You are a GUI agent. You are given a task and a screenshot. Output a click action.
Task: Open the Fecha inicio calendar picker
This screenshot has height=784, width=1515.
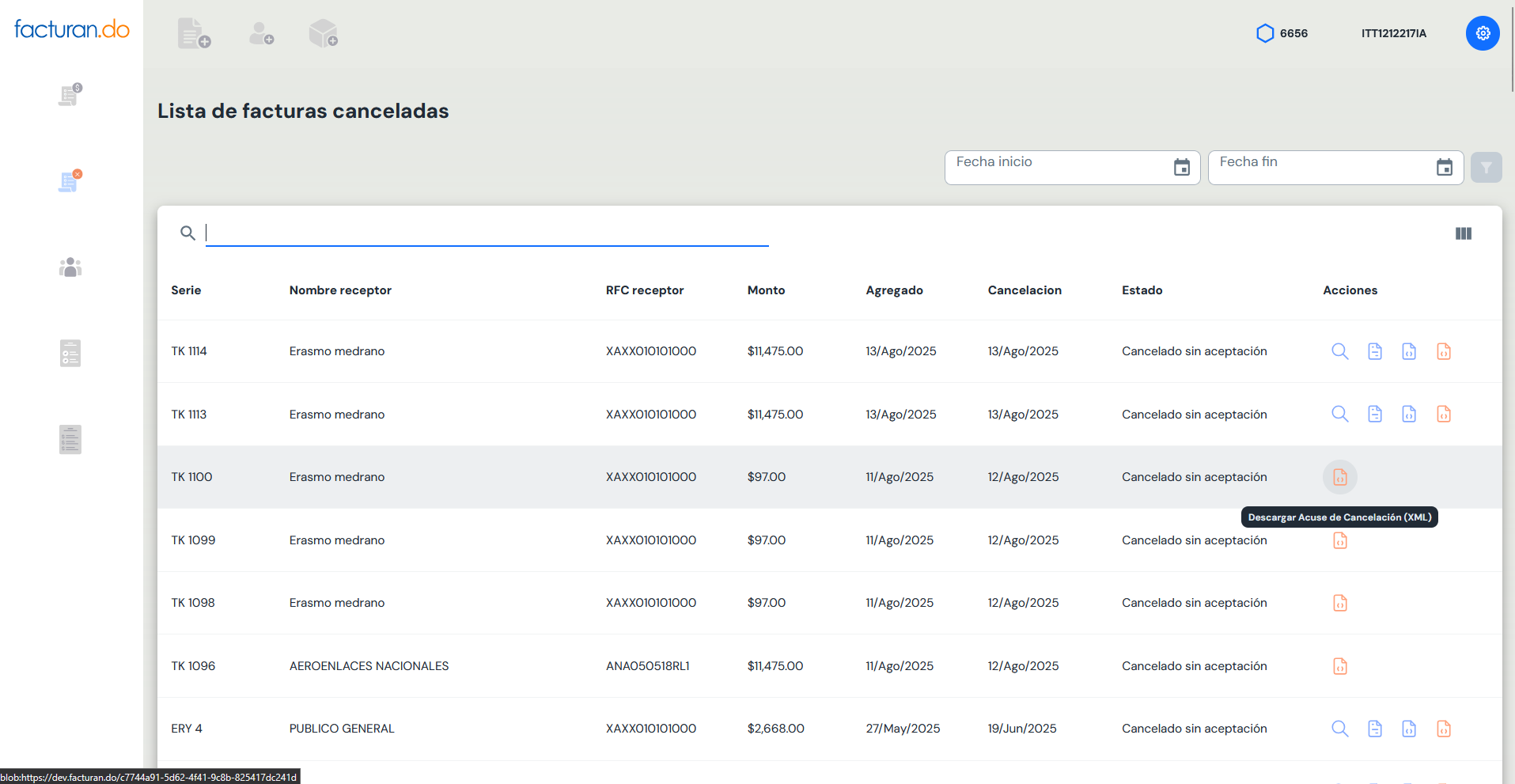1181,168
